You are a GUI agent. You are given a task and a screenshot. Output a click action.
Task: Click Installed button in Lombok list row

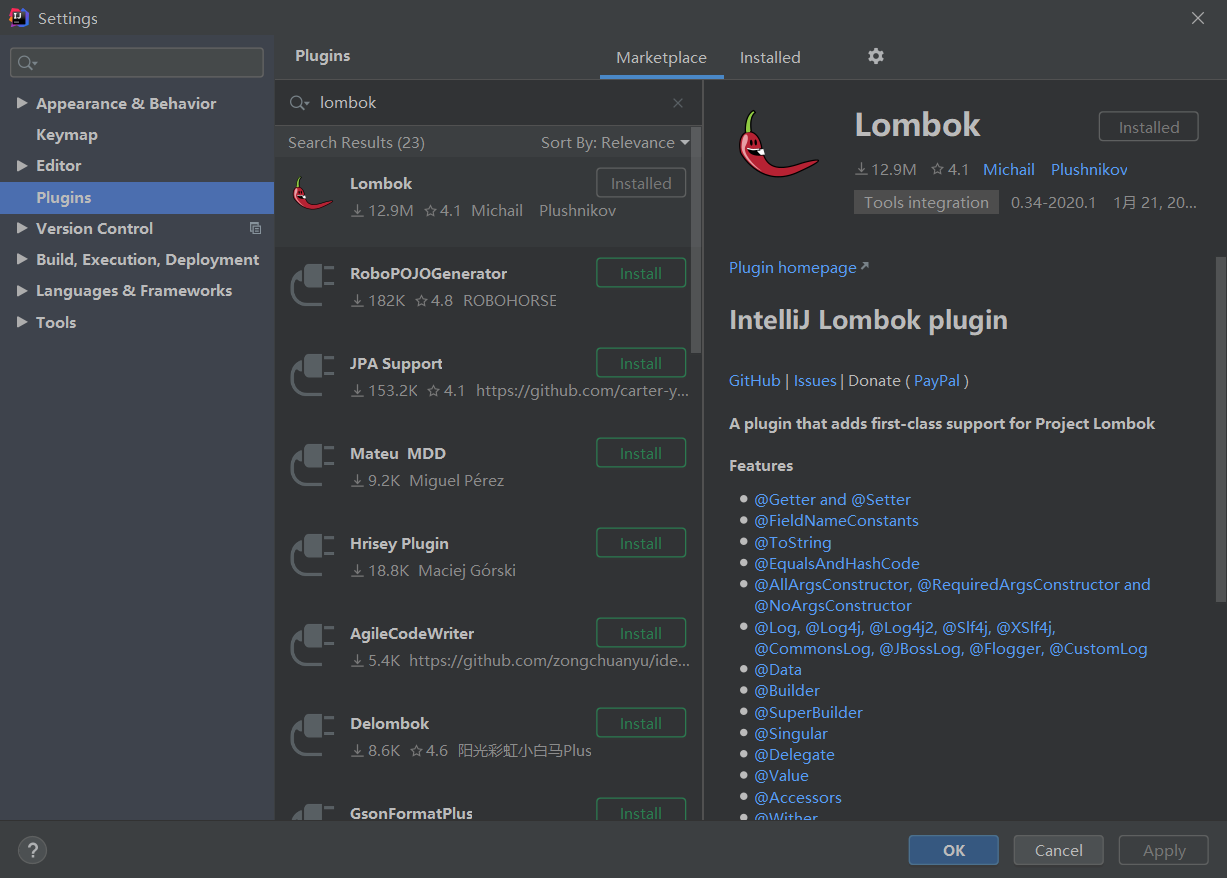(641, 183)
